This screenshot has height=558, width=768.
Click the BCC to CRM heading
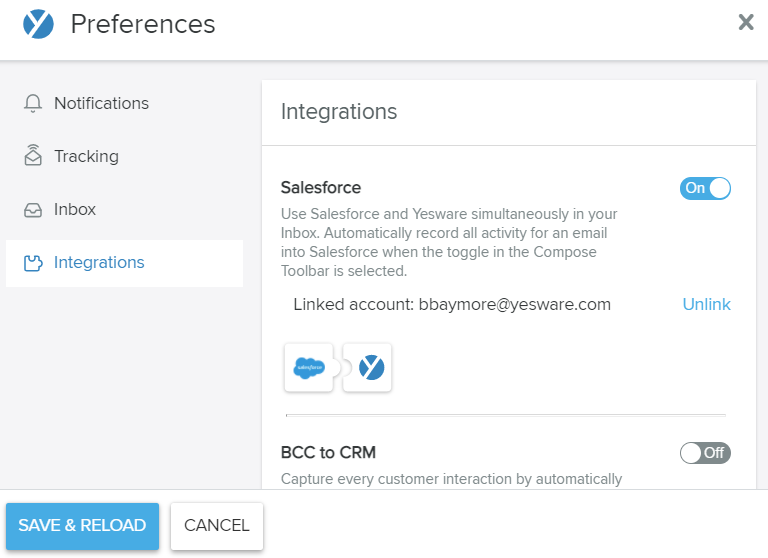click(x=328, y=453)
